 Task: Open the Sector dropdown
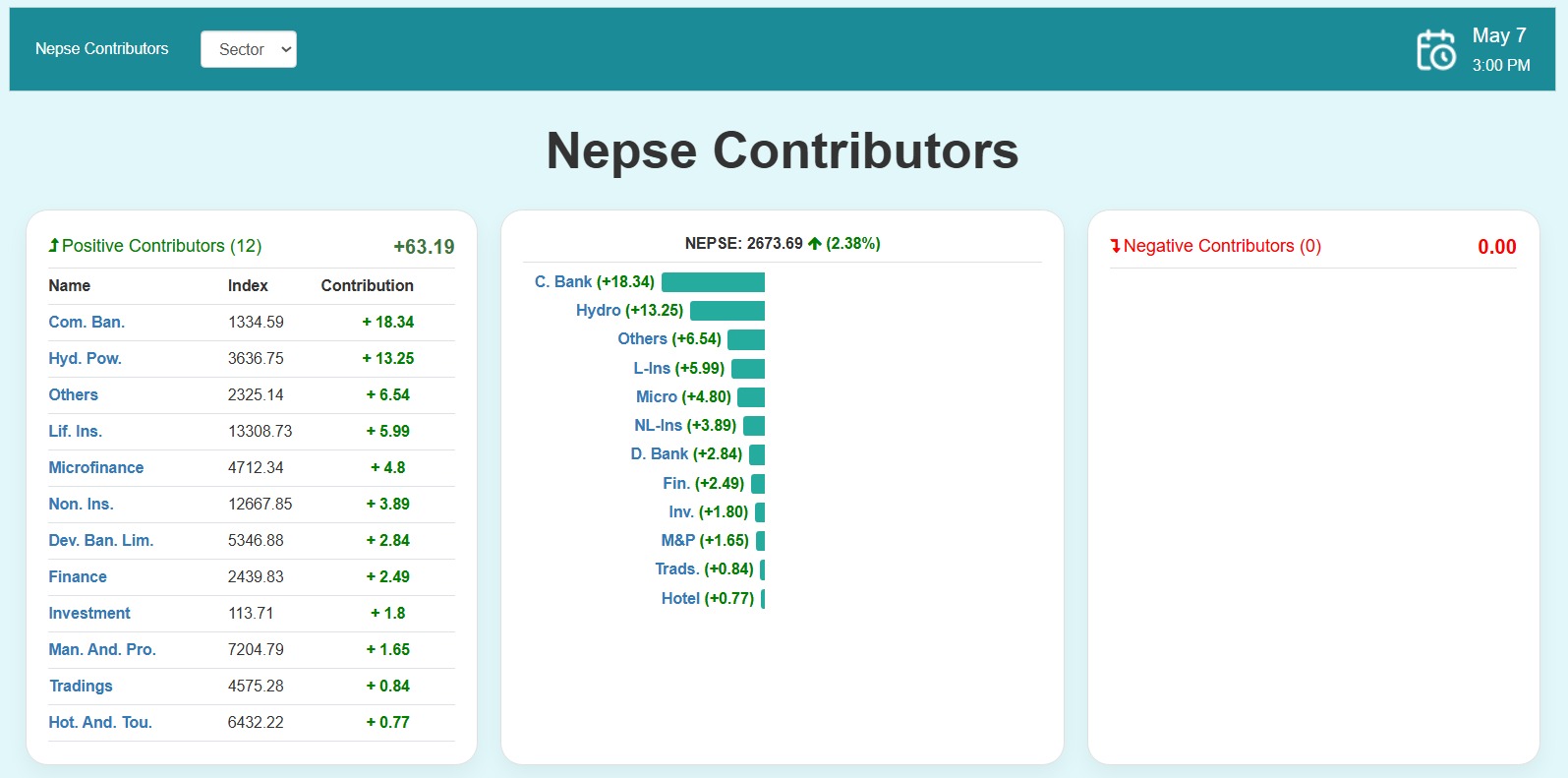point(249,49)
